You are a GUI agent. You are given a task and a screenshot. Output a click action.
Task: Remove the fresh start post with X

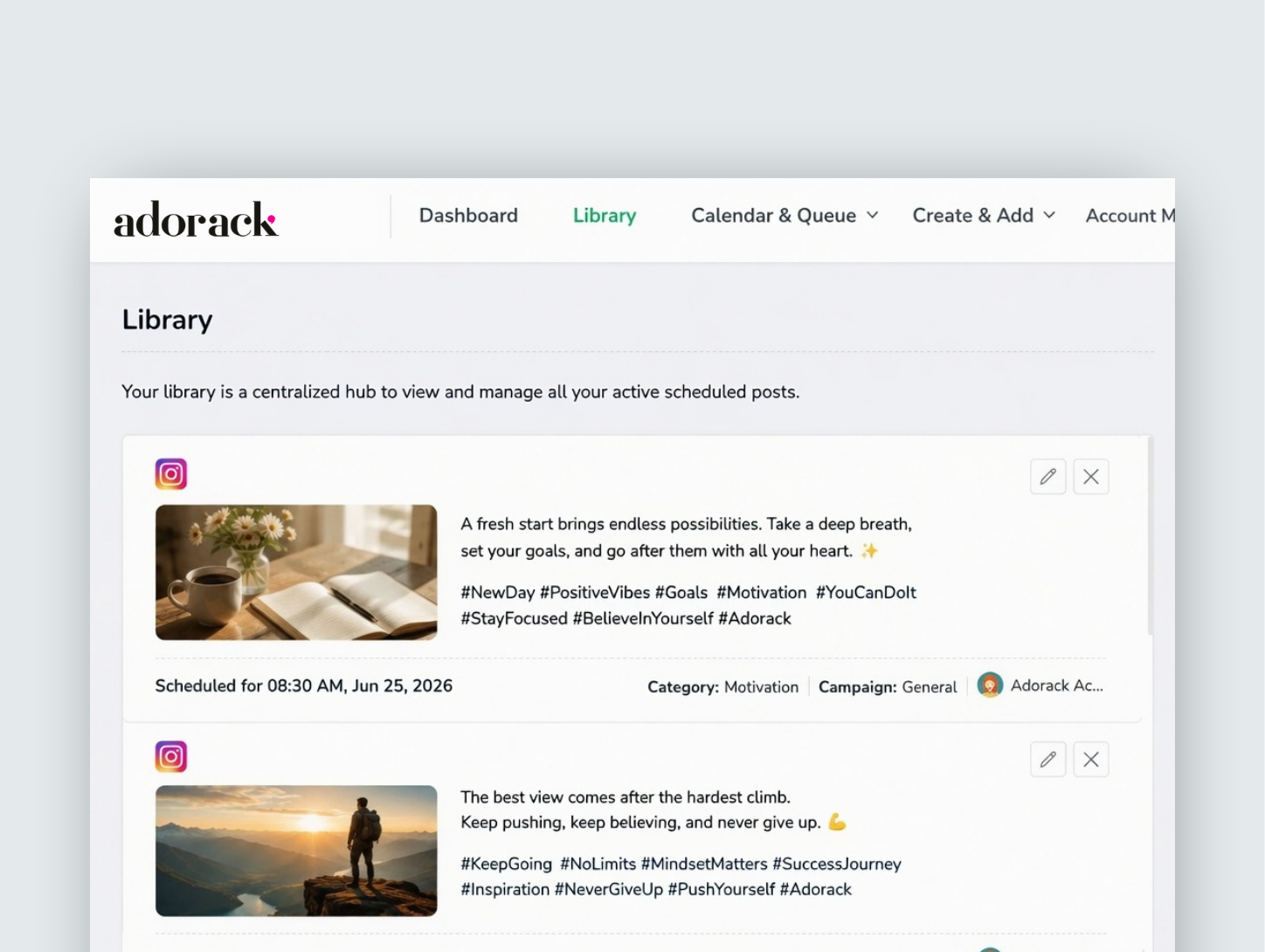(1091, 477)
